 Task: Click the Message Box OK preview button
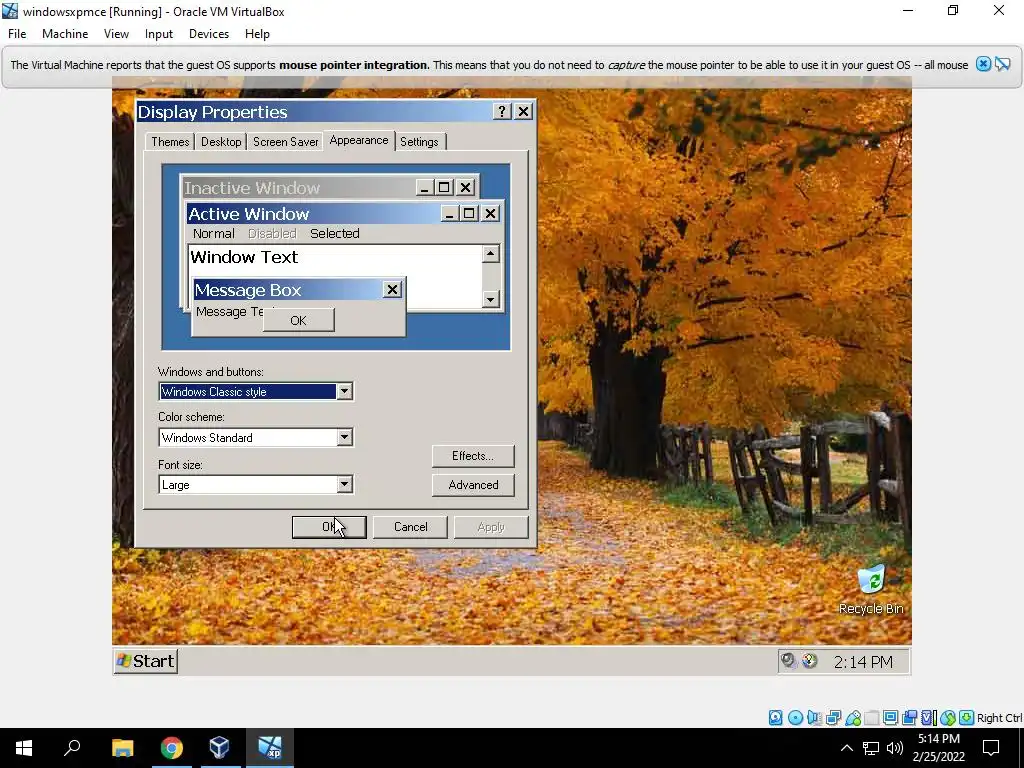click(298, 320)
